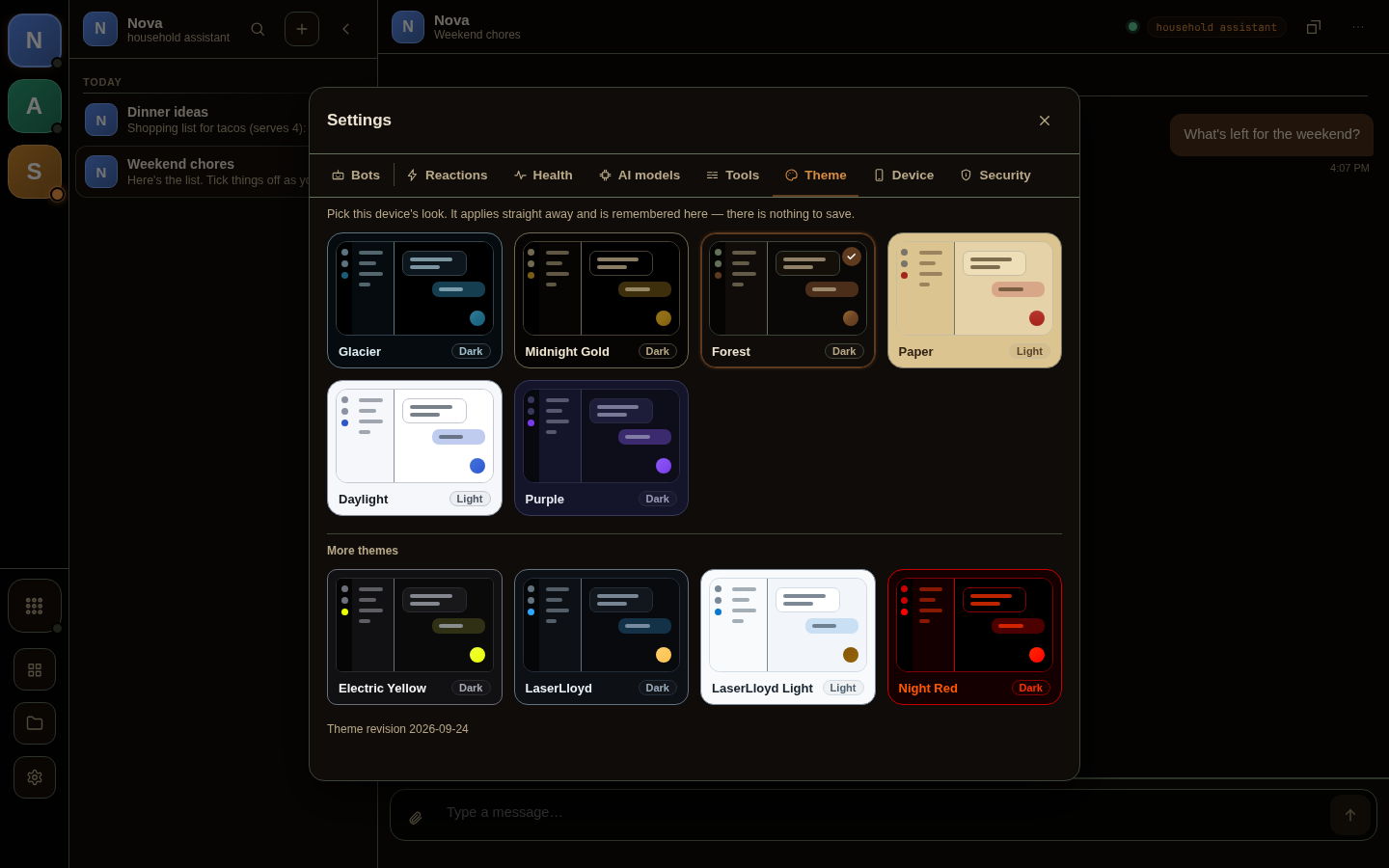The height and width of the screenshot is (868, 1389).
Task: Click the Nova bot avatar in sidebar
Action: (x=35, y=41)
